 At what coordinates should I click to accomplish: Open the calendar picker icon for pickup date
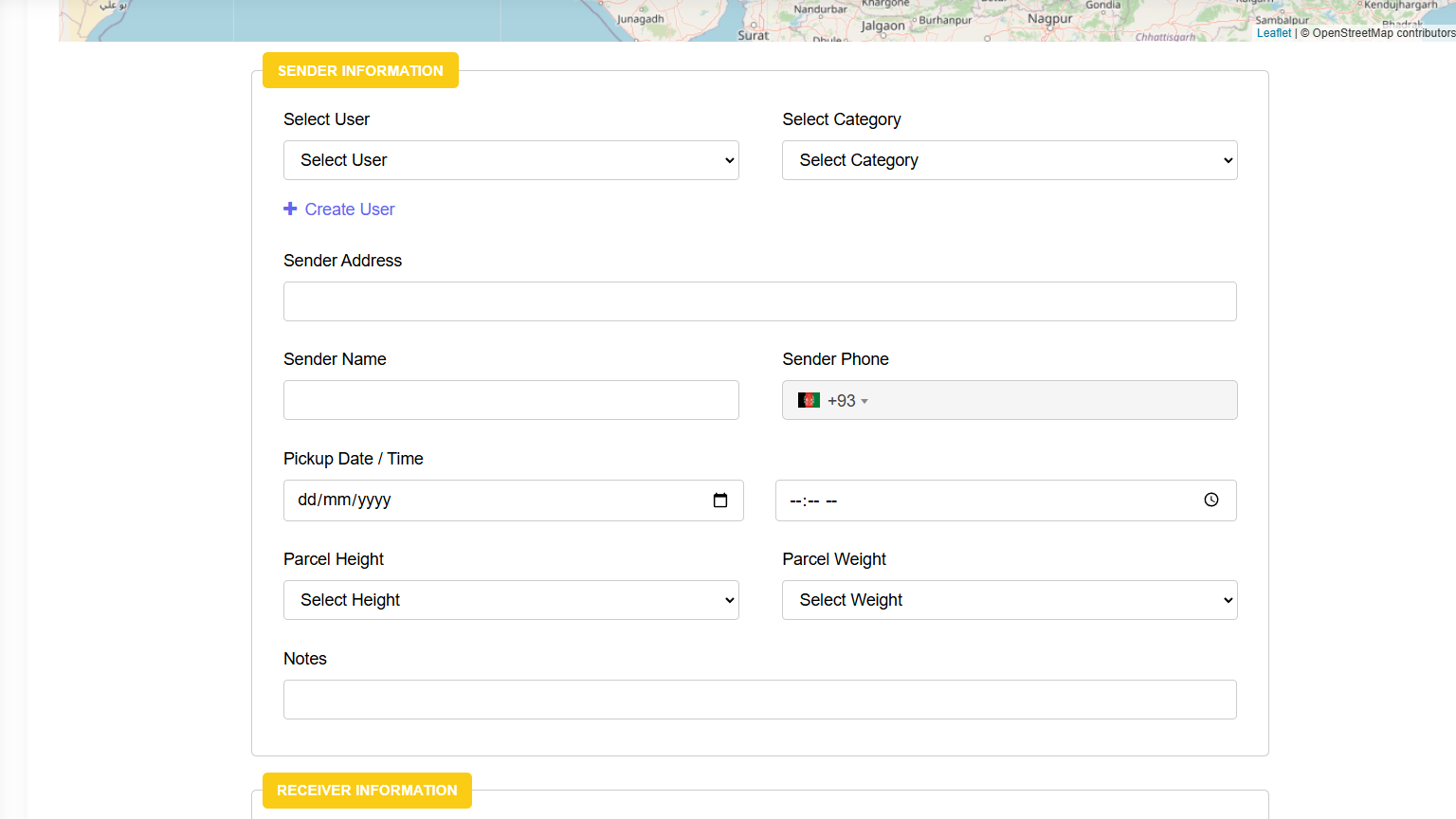(x=720, y=500)
